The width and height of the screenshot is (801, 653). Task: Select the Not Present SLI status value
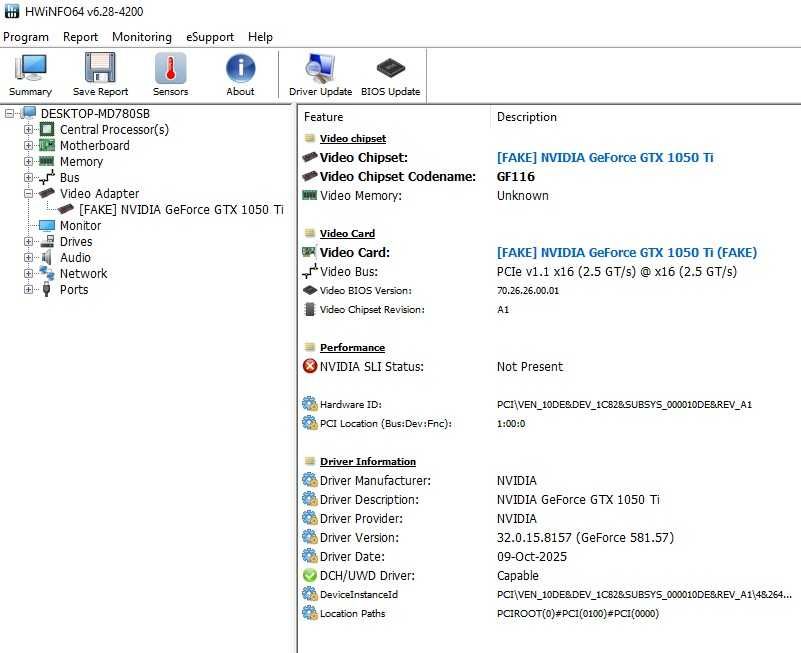point(530,366)
